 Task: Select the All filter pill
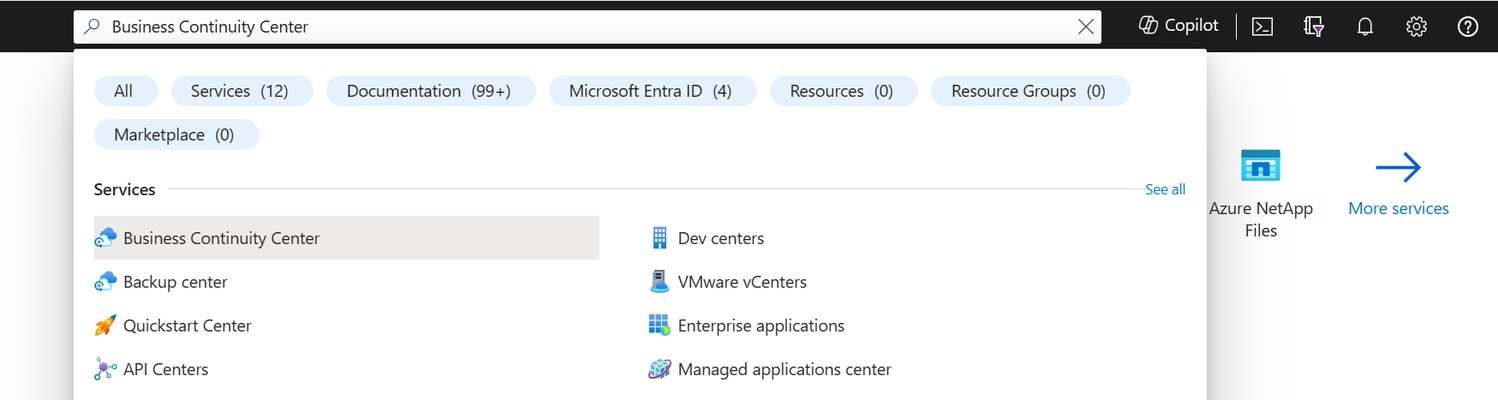[x=126, y=91]
